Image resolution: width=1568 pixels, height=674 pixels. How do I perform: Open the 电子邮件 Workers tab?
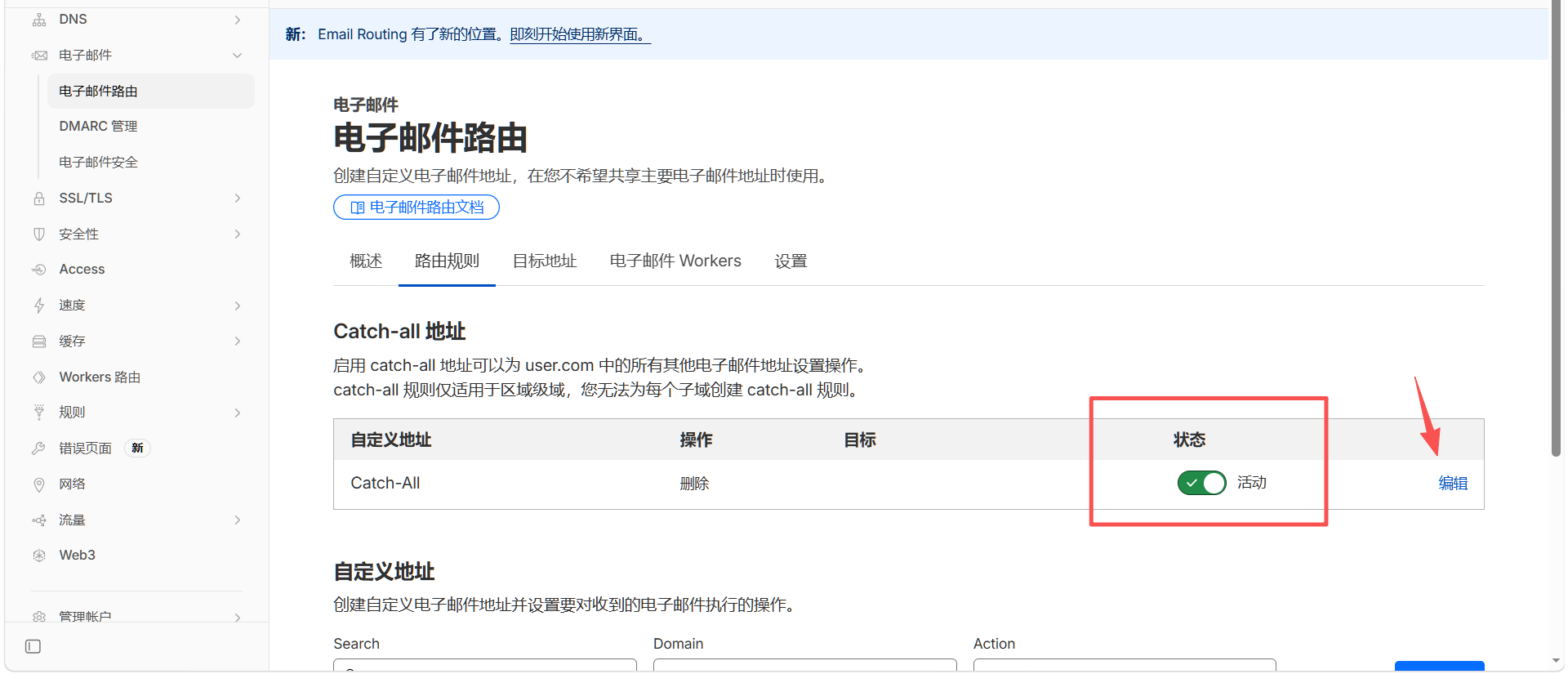click(675, 261)
